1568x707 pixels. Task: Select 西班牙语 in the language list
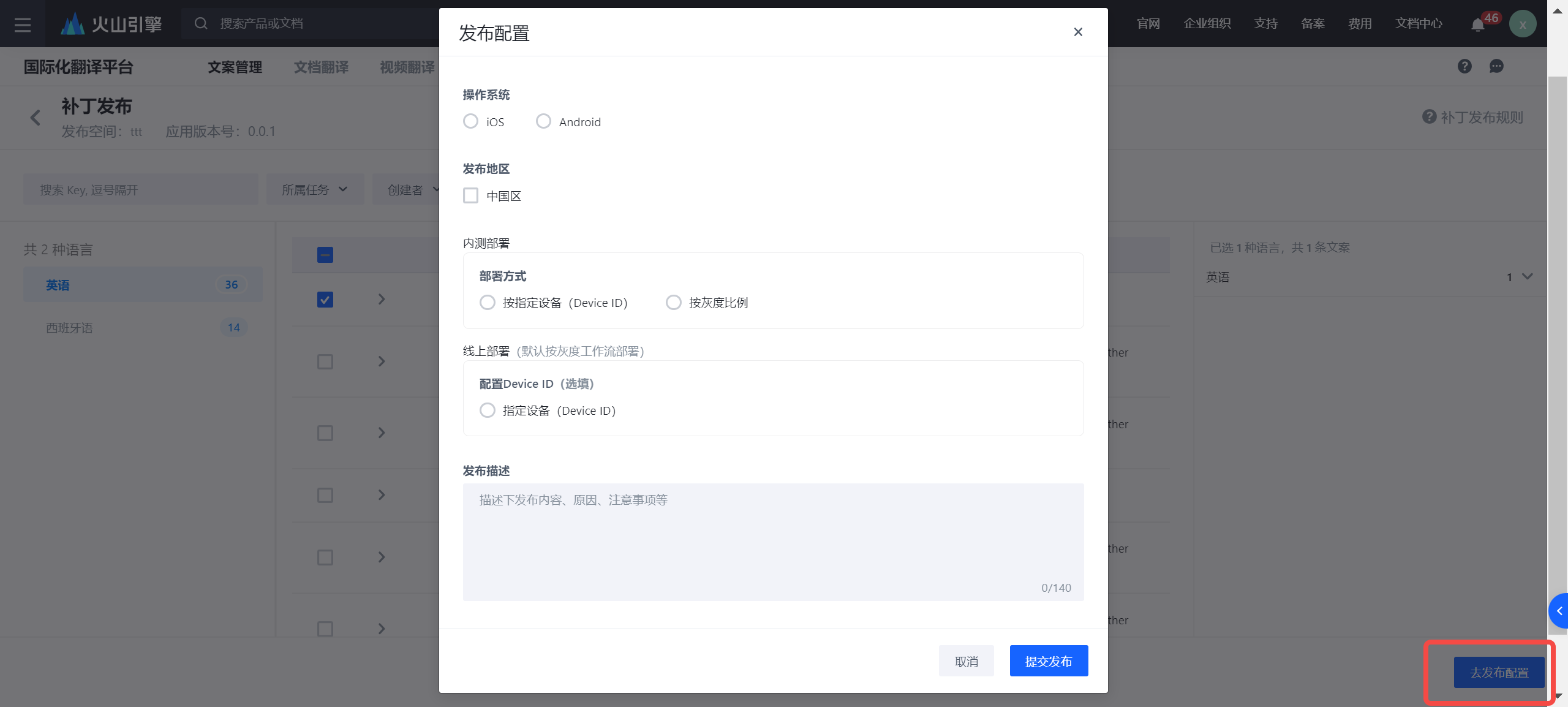coord(70,328)
